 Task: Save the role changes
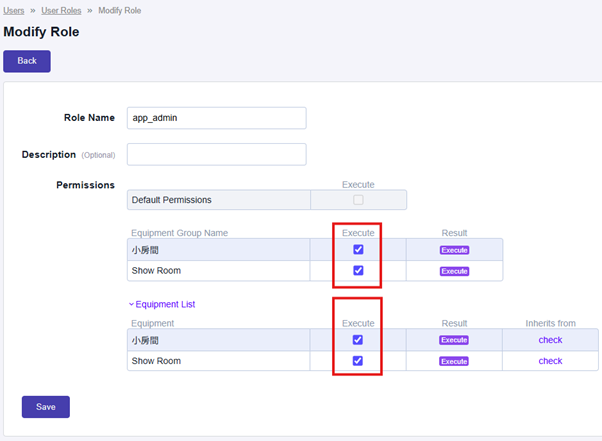tap(46, 406)
